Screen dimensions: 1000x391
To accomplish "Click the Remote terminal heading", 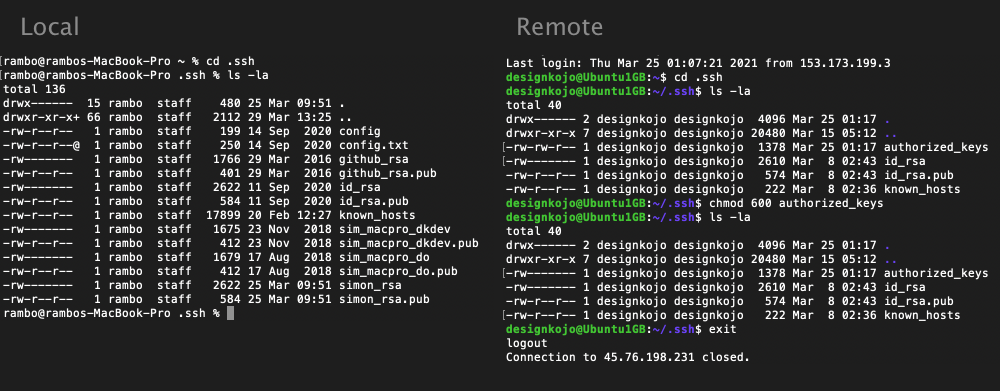I will (x=559, y=27).
